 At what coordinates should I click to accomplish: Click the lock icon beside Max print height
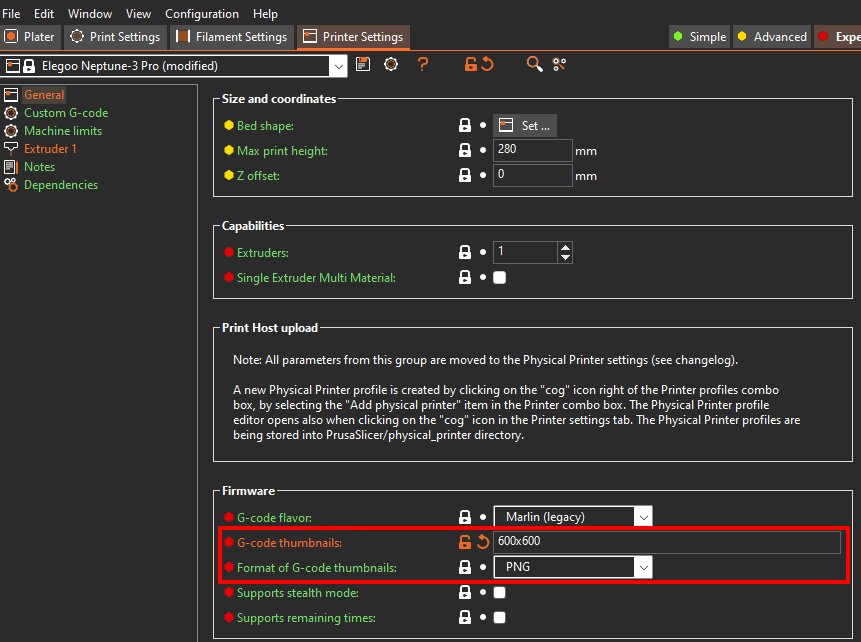[x=464, y=150]
